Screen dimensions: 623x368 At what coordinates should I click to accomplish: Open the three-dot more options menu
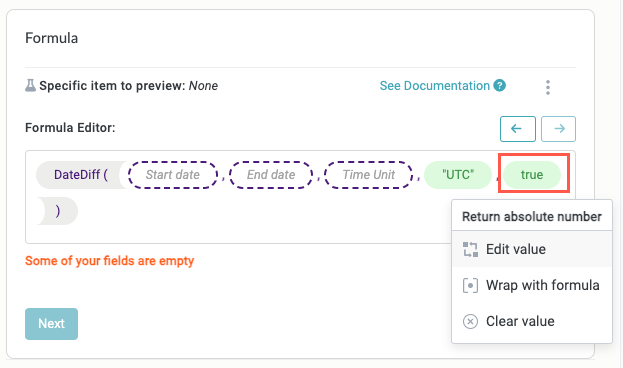(548, 87)
